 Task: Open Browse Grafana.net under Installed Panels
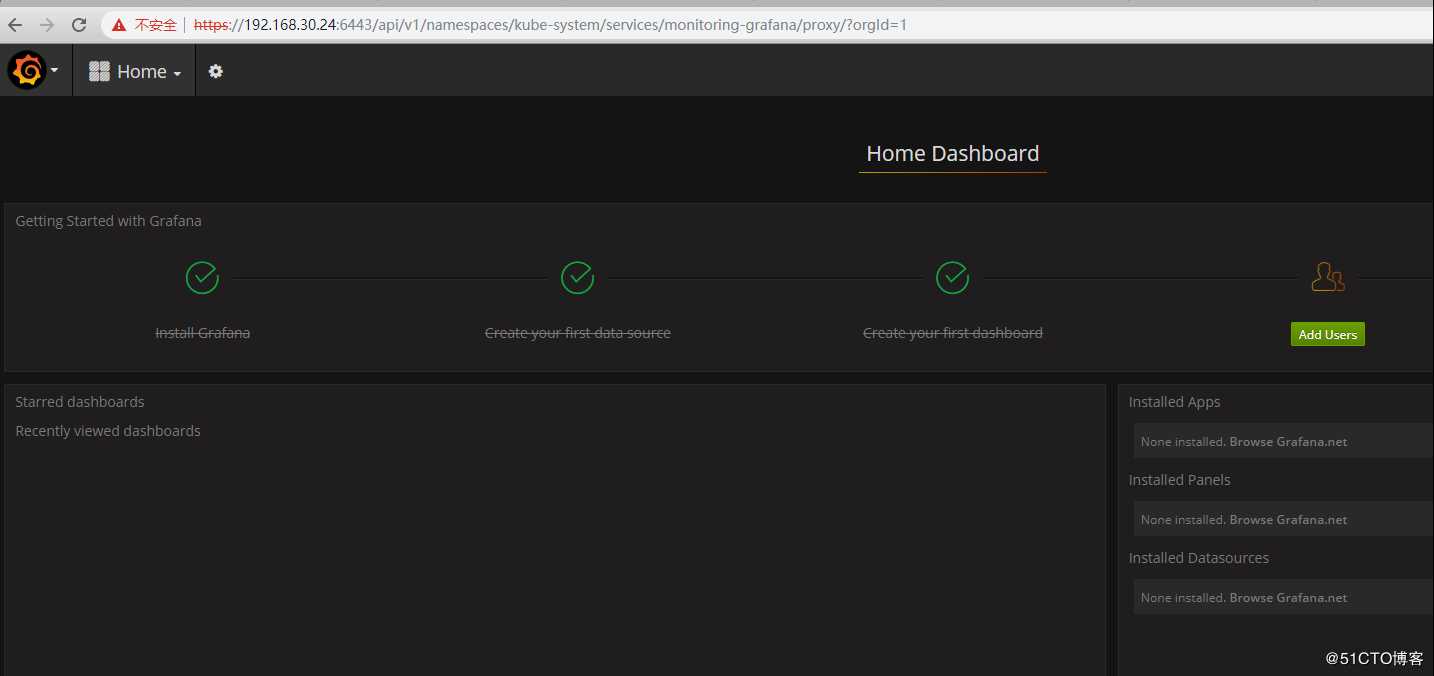click(x=1288, y=519)
